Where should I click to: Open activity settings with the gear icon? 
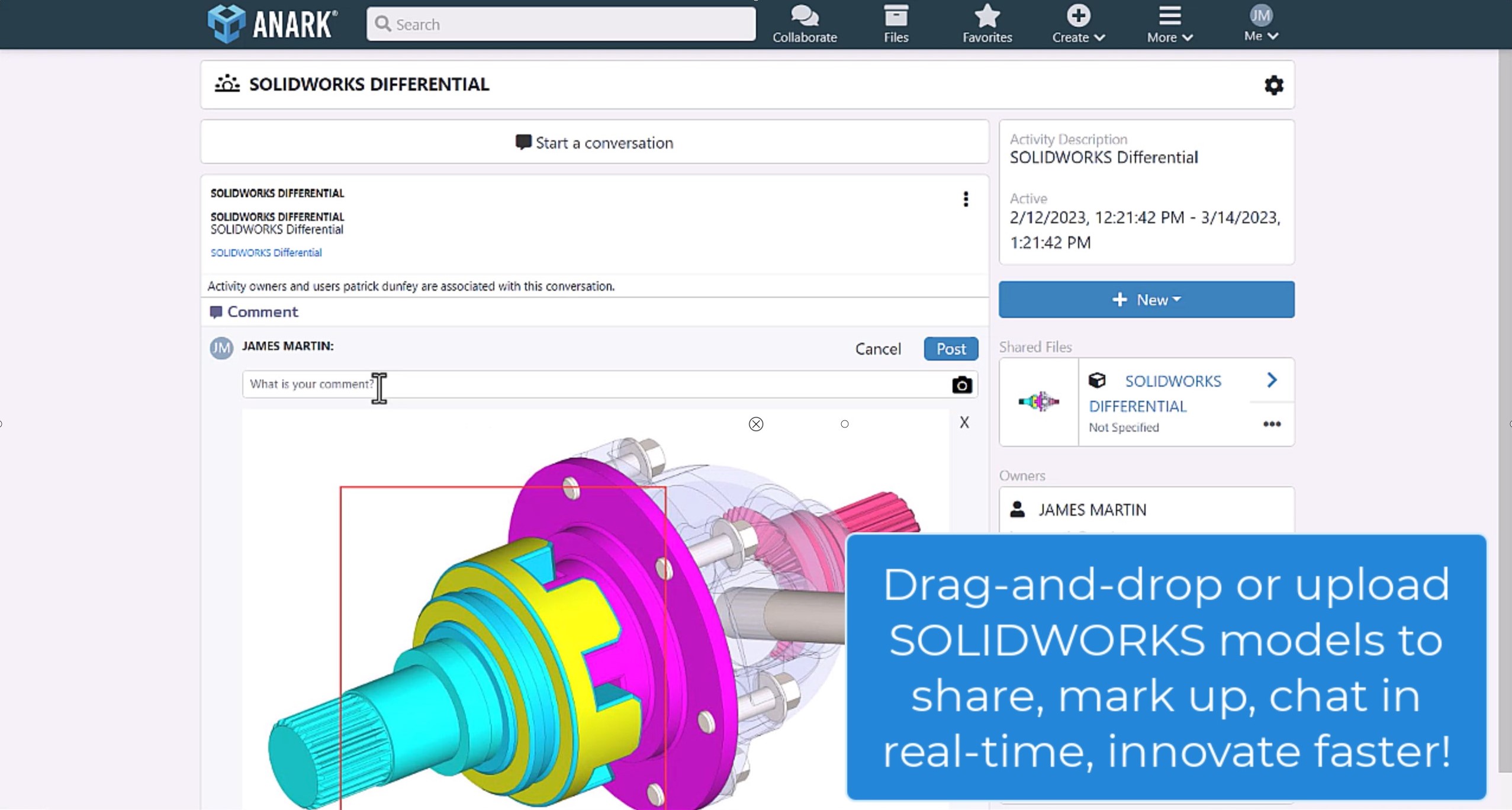click(x=1273, y=85)
